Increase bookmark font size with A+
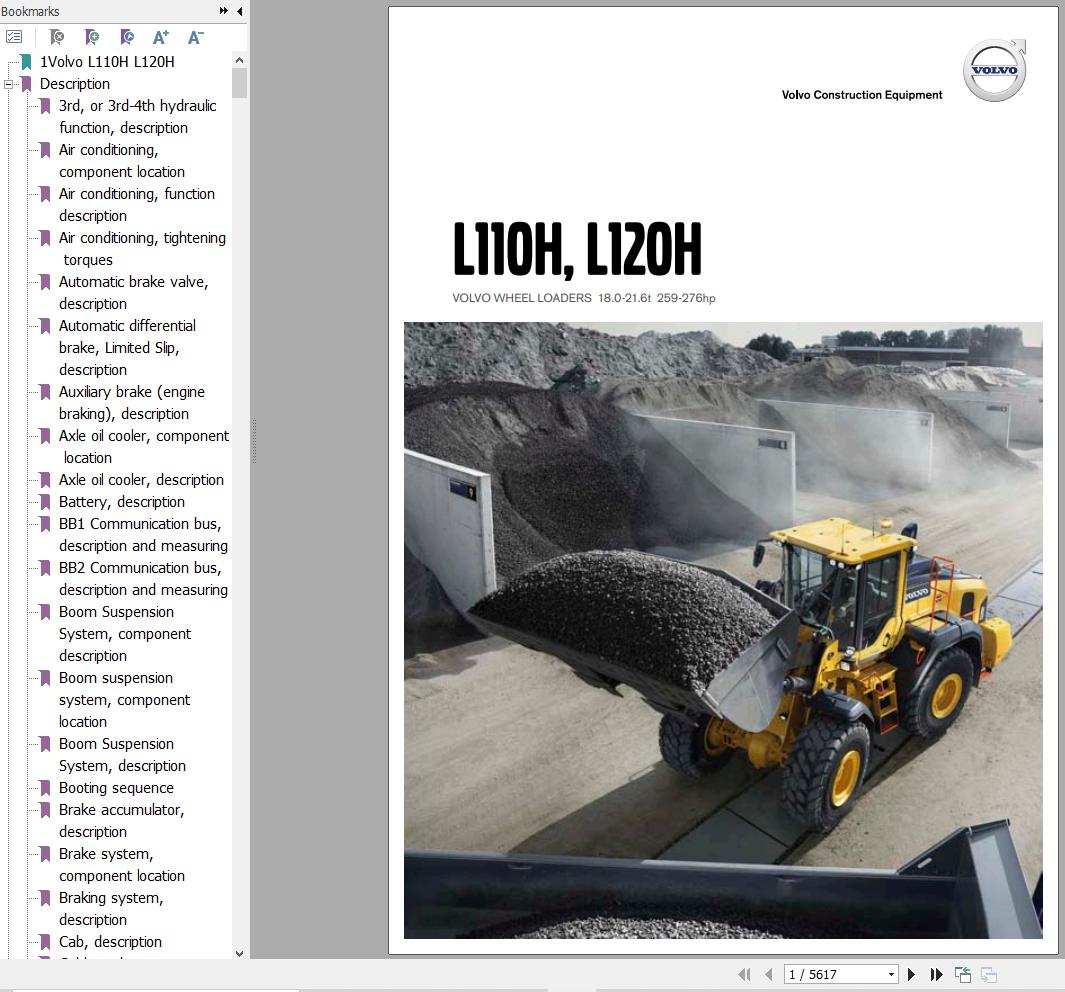The image size is (1065, 992). [x=161, y=37]
